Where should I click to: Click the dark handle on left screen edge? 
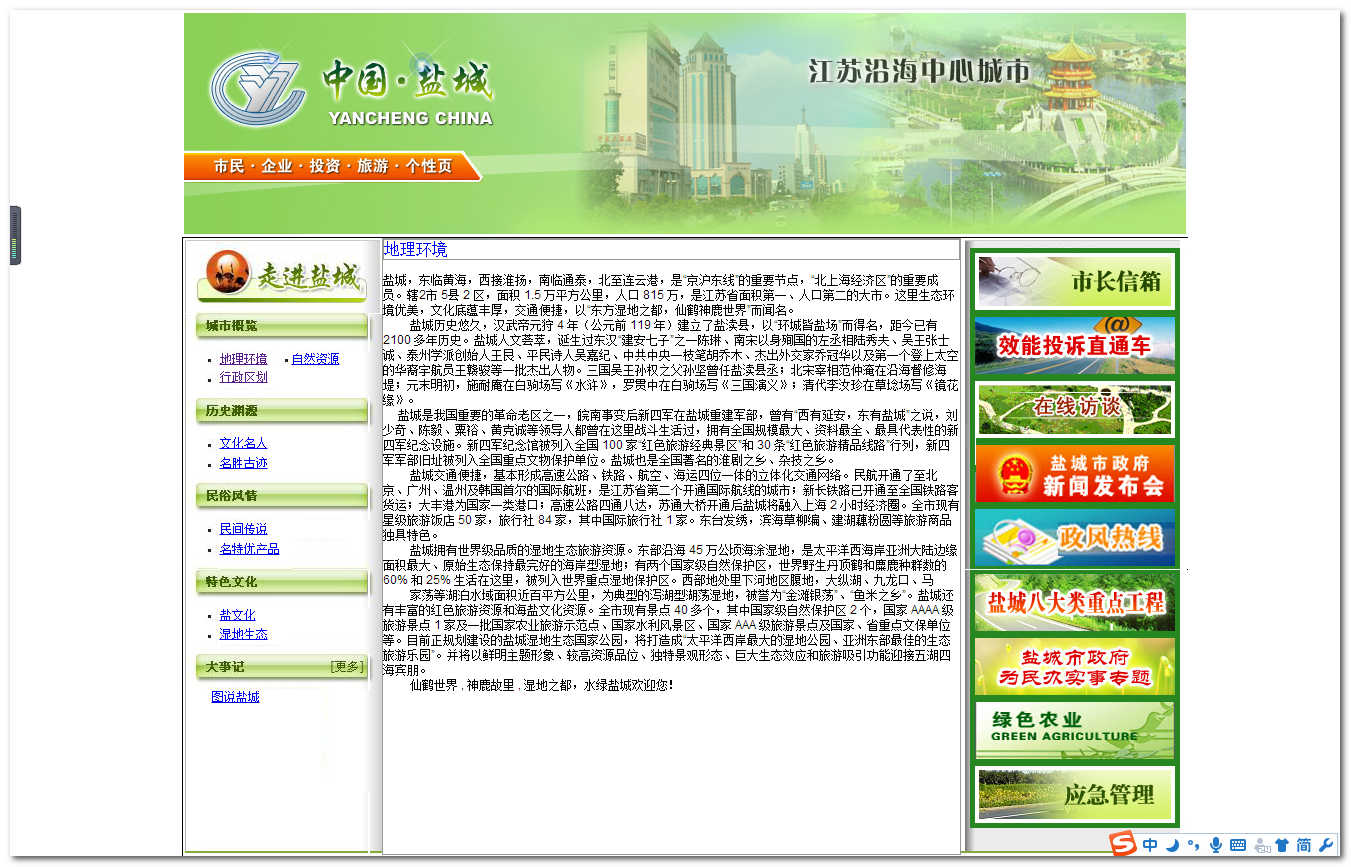pos(15,235)
